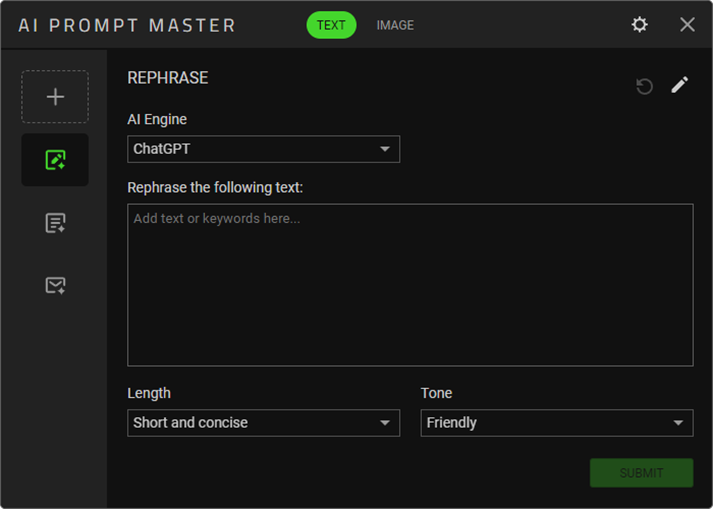This screenshot has width=713, height=509.
Task: Click the 'AI Engine' label
Action: click(x=157, y=119)
